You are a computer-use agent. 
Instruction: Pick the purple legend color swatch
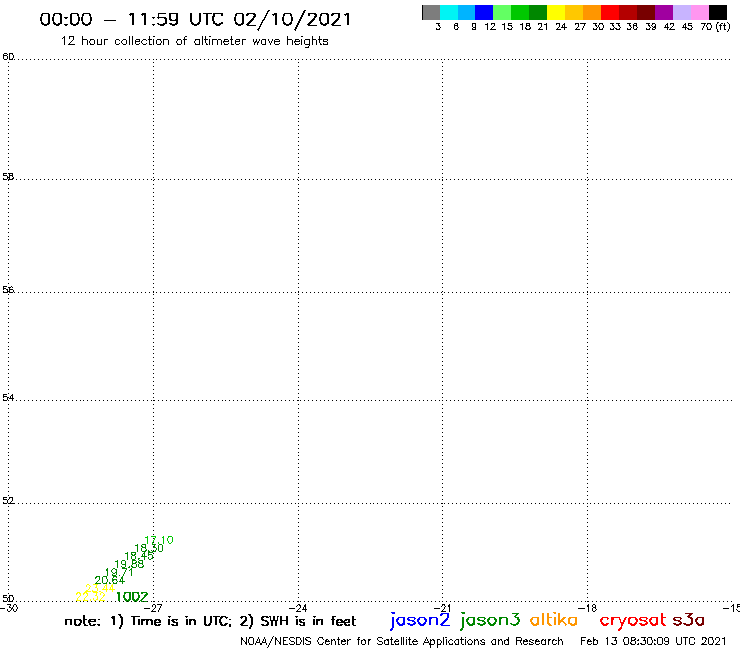tap(664, 12)
